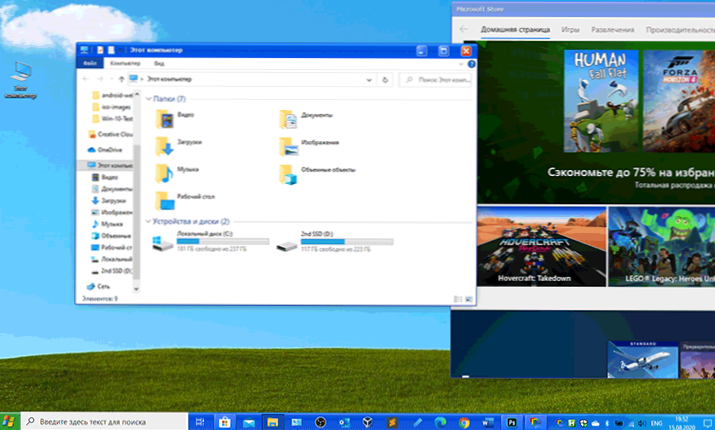The width and height of the screenshot is (715, 430).
Task: Open Task View on the taskbar
Action: tap(200, 422)
